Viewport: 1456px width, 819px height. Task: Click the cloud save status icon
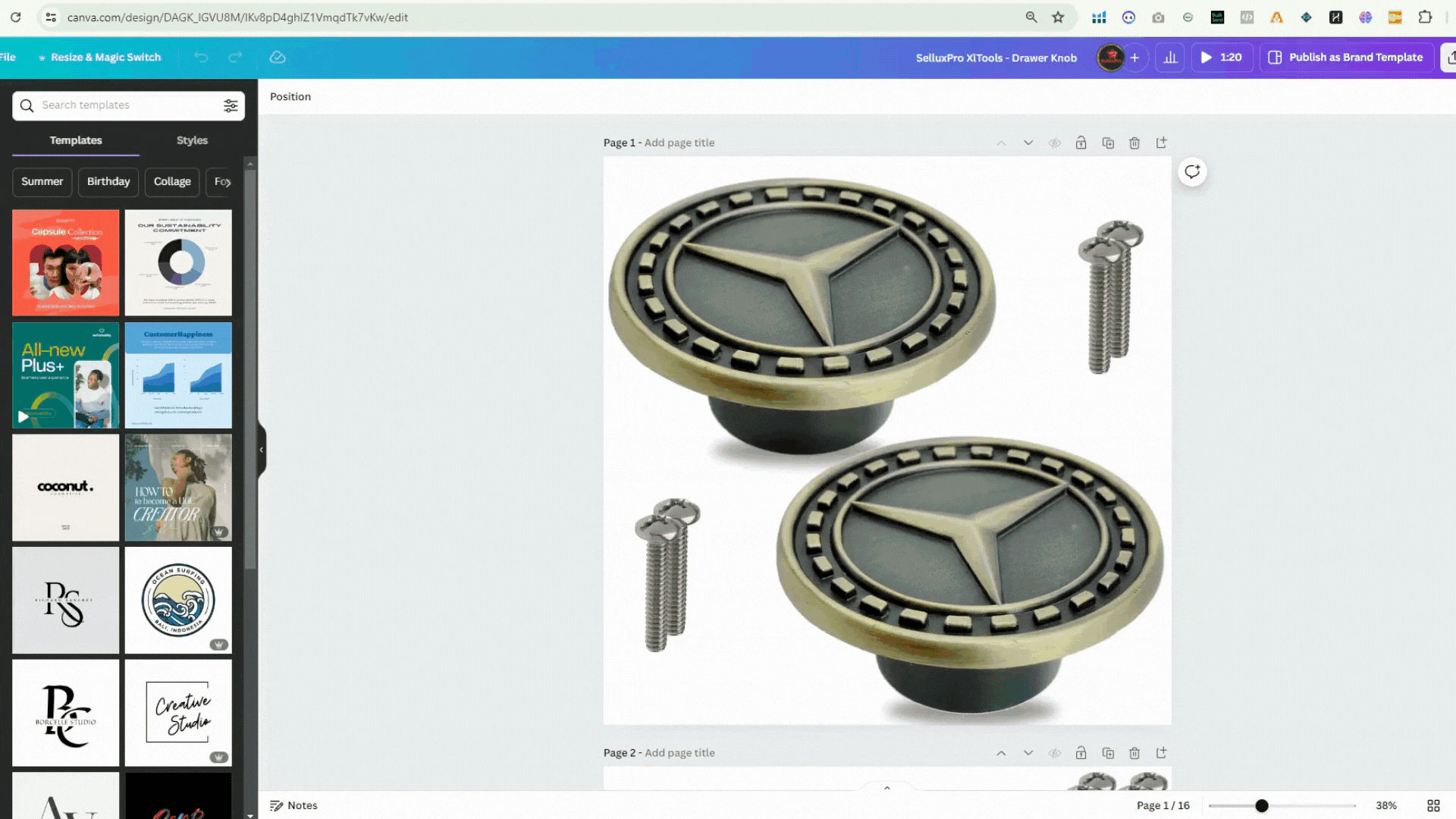(278, 57)
